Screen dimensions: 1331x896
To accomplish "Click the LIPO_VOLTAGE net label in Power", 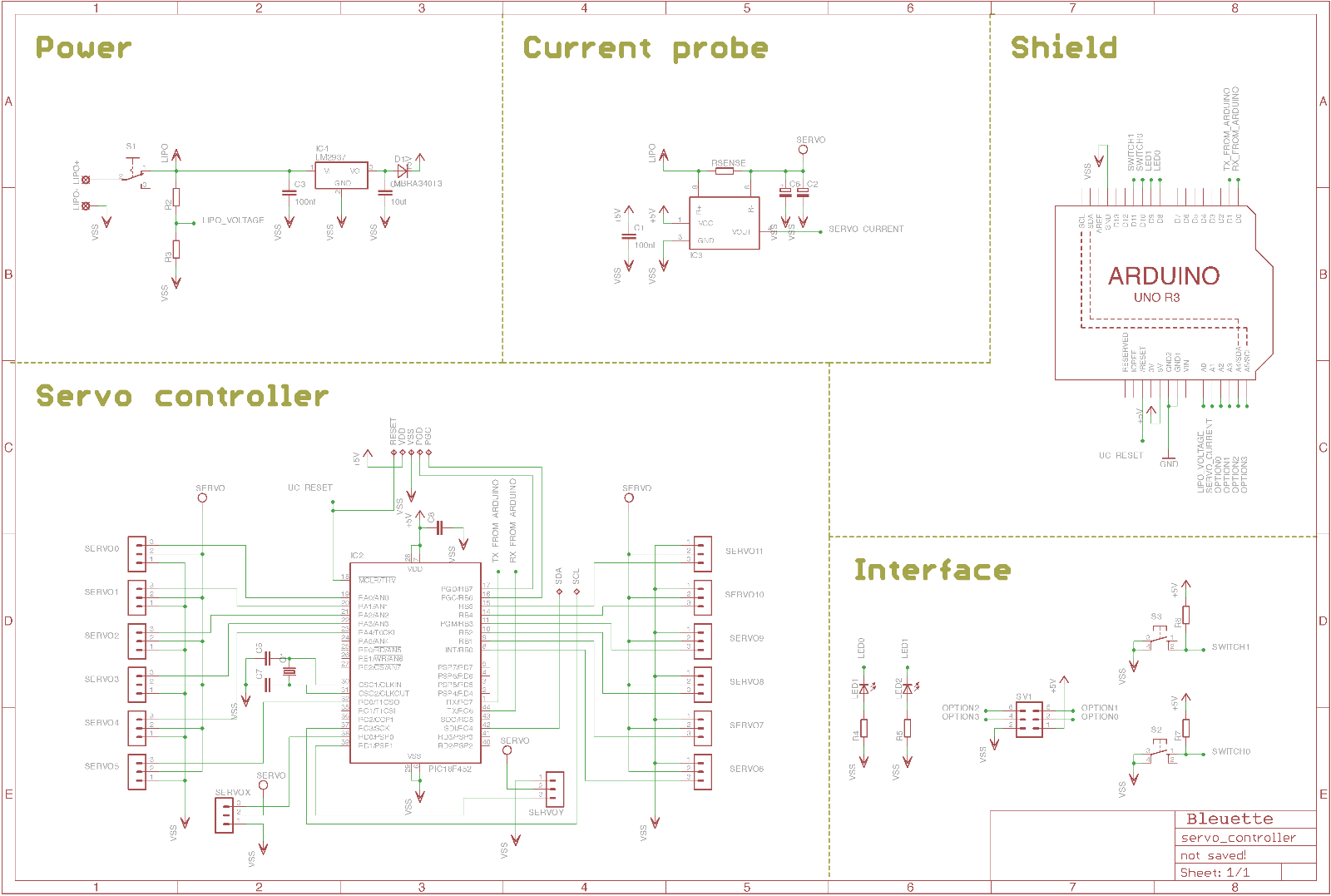I will (233, 220).
